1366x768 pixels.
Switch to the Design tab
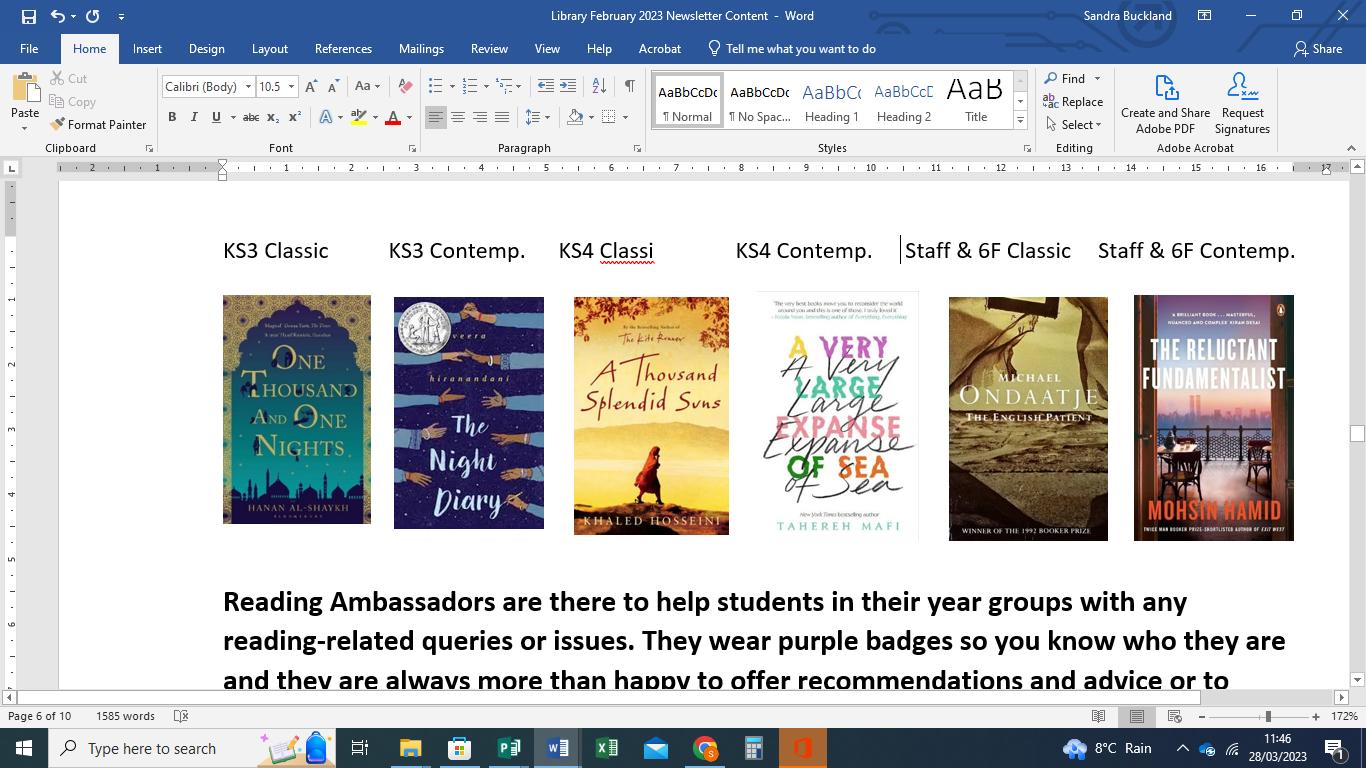[206, 48]
